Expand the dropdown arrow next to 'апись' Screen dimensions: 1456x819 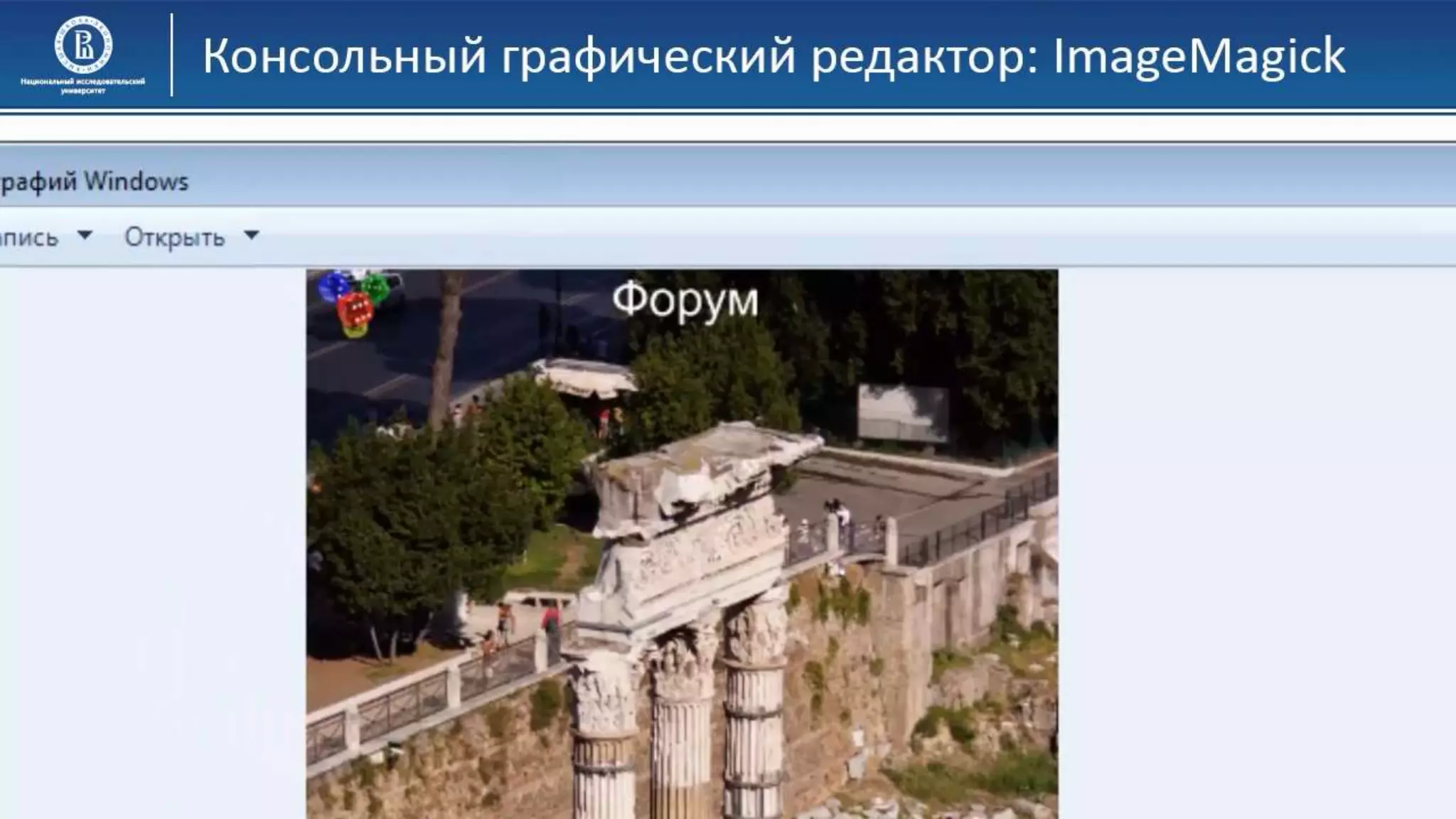click(x=85, y=235)
